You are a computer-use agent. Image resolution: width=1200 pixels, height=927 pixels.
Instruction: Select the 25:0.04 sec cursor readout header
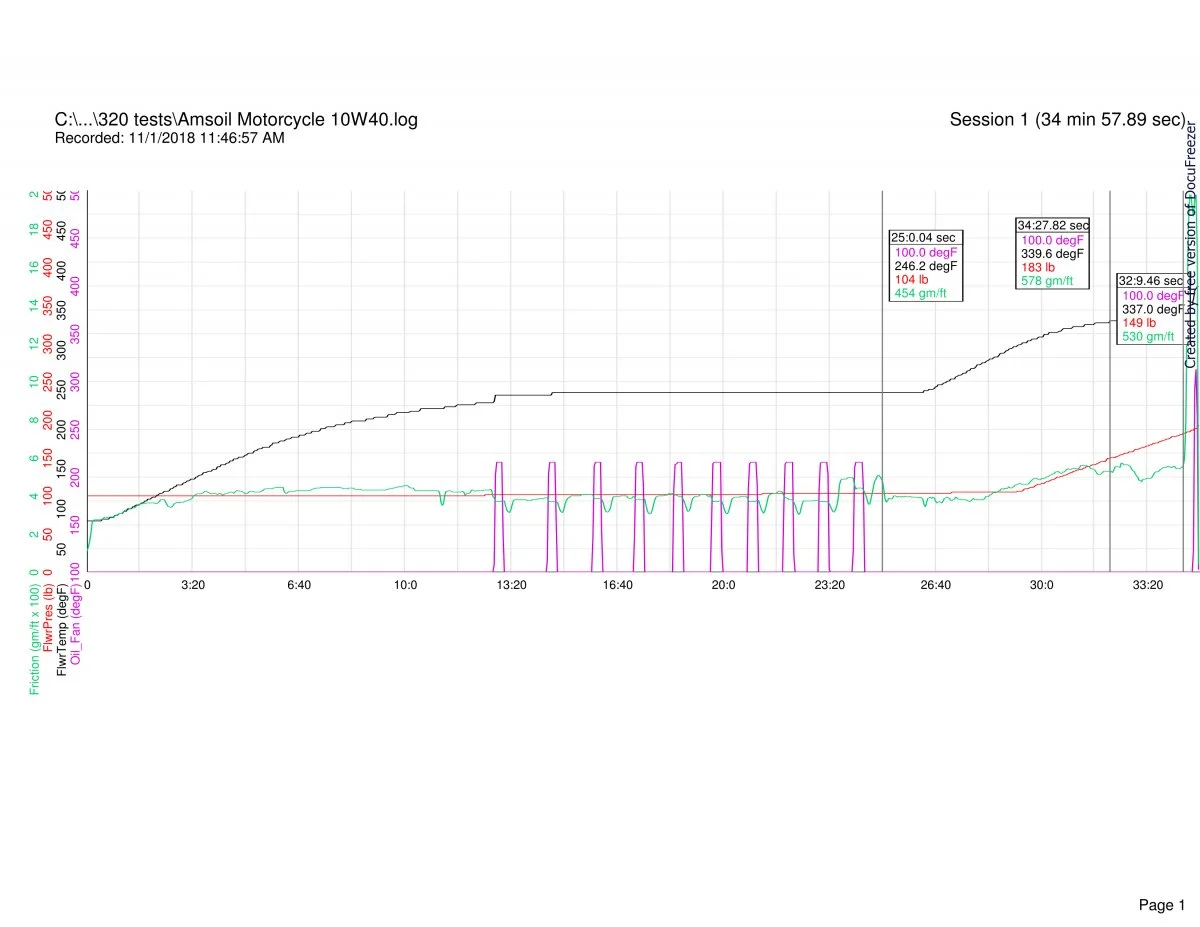[924, 238]
